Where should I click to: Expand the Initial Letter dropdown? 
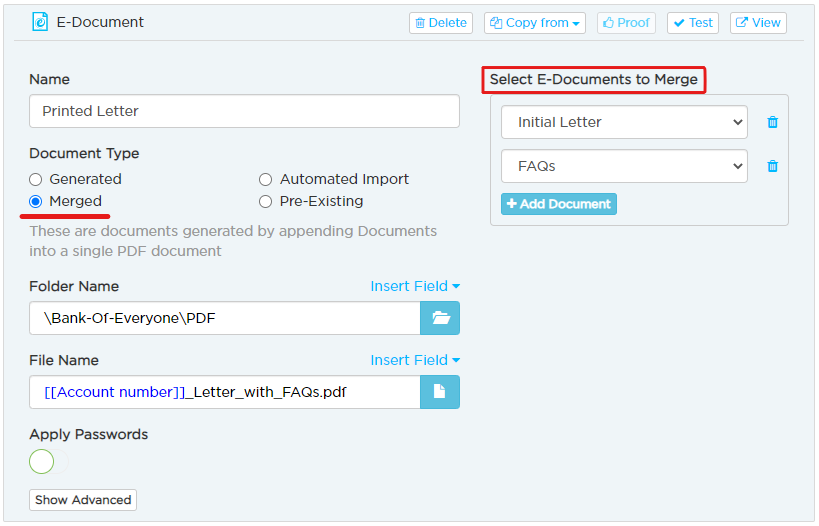pos(624,122)
